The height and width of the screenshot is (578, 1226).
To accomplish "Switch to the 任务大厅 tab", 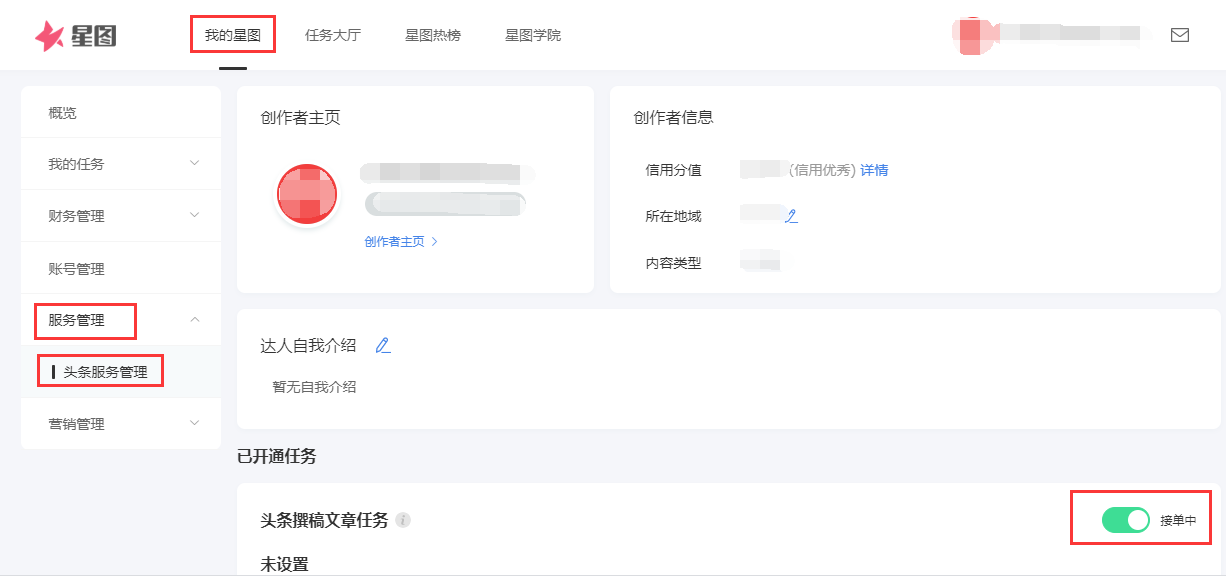I will tap(333, 34).
